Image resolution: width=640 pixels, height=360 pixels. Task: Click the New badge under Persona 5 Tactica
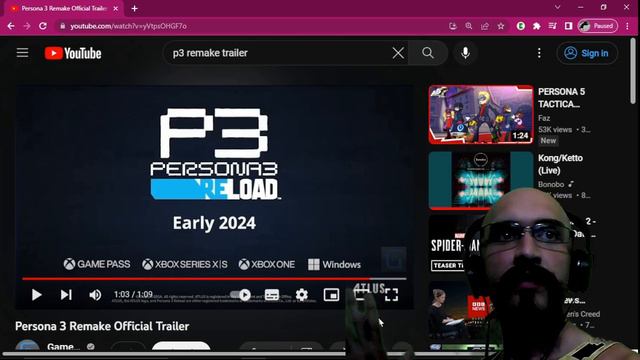point(548,140)
